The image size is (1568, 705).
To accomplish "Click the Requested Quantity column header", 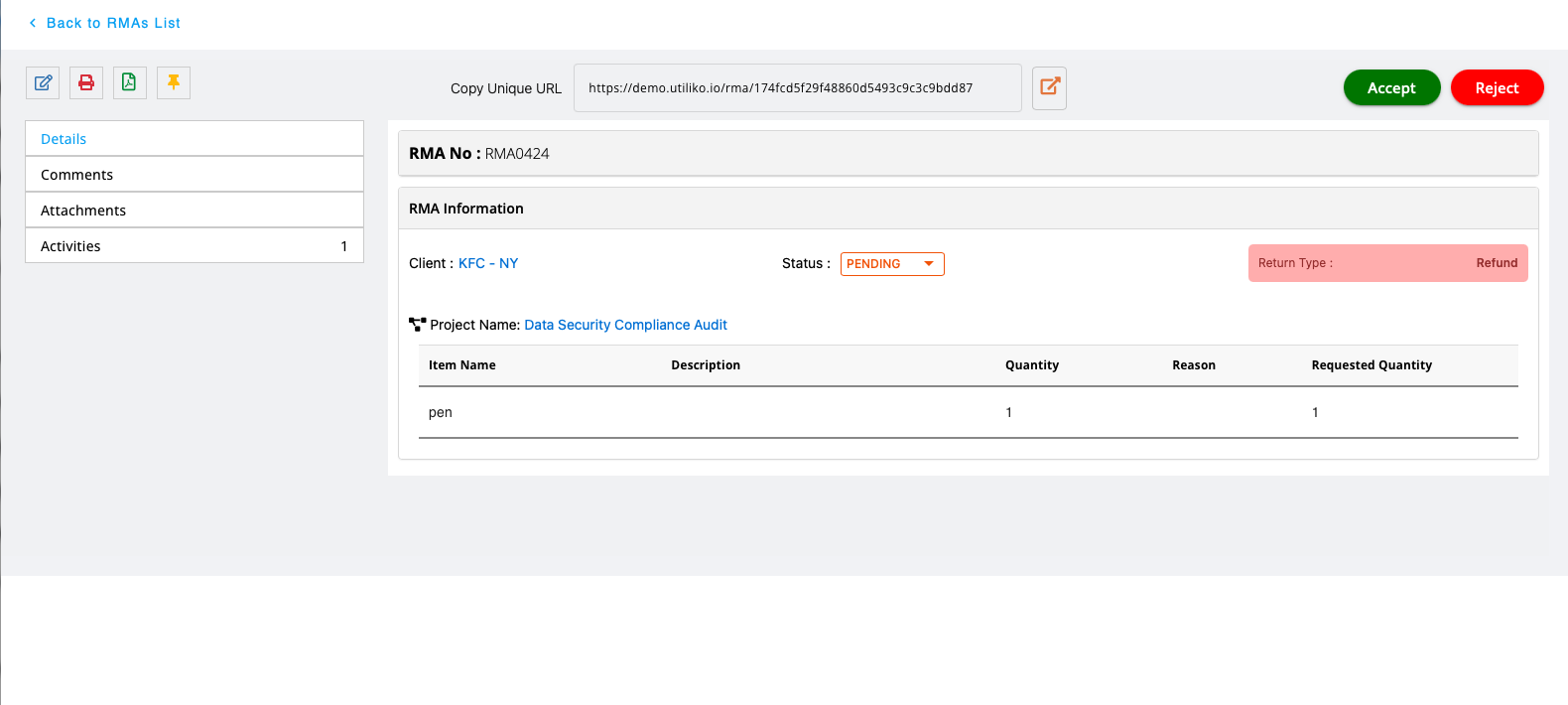I will (1371, 365).
